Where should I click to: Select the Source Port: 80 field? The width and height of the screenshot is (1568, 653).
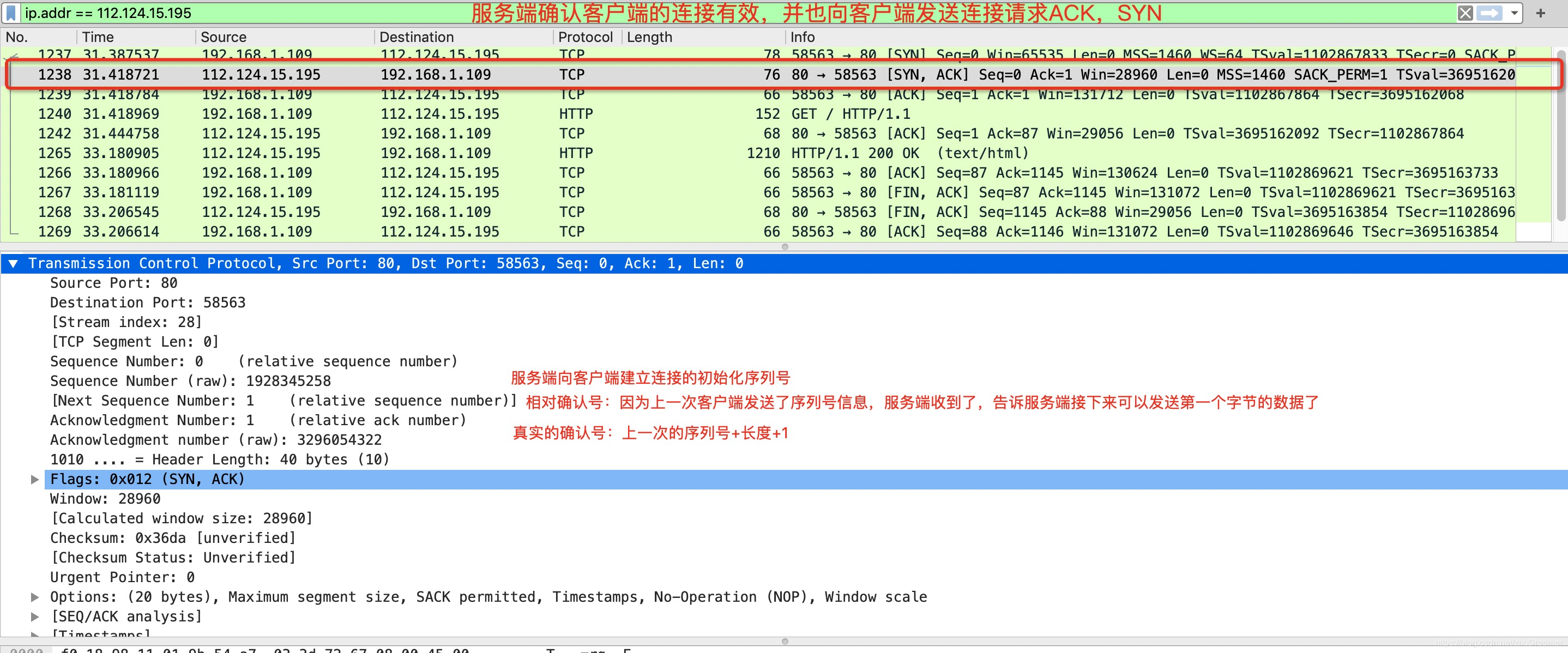(113, 283)
